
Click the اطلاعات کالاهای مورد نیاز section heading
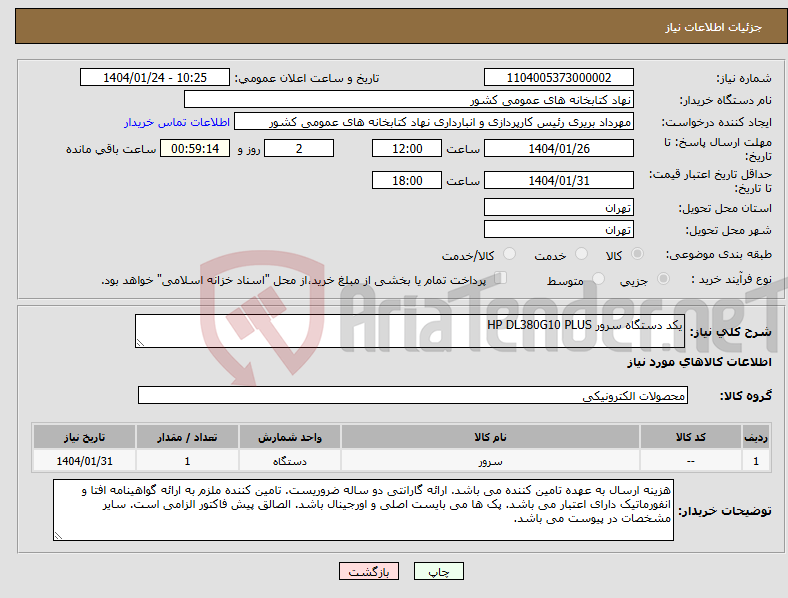(699, 362)
